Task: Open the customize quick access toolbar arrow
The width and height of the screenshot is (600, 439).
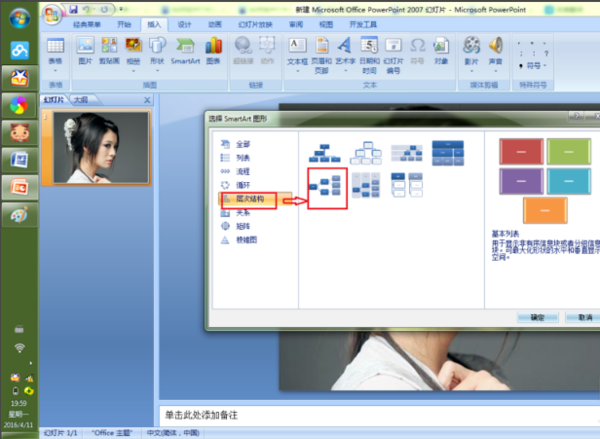Action: [121, 9]
